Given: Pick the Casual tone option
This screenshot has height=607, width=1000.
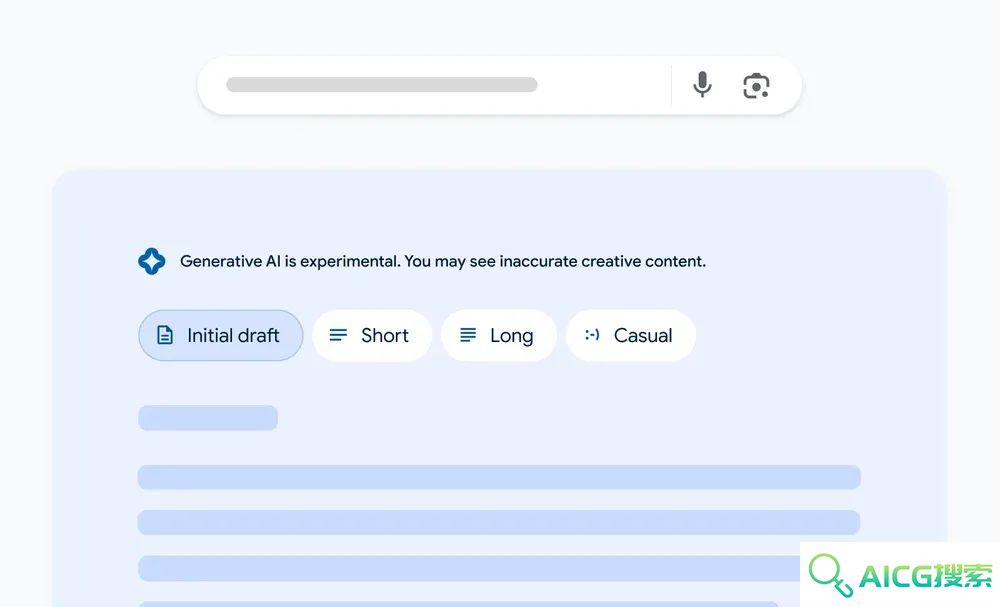Looking at the screenshot, I should pos(631,335).
